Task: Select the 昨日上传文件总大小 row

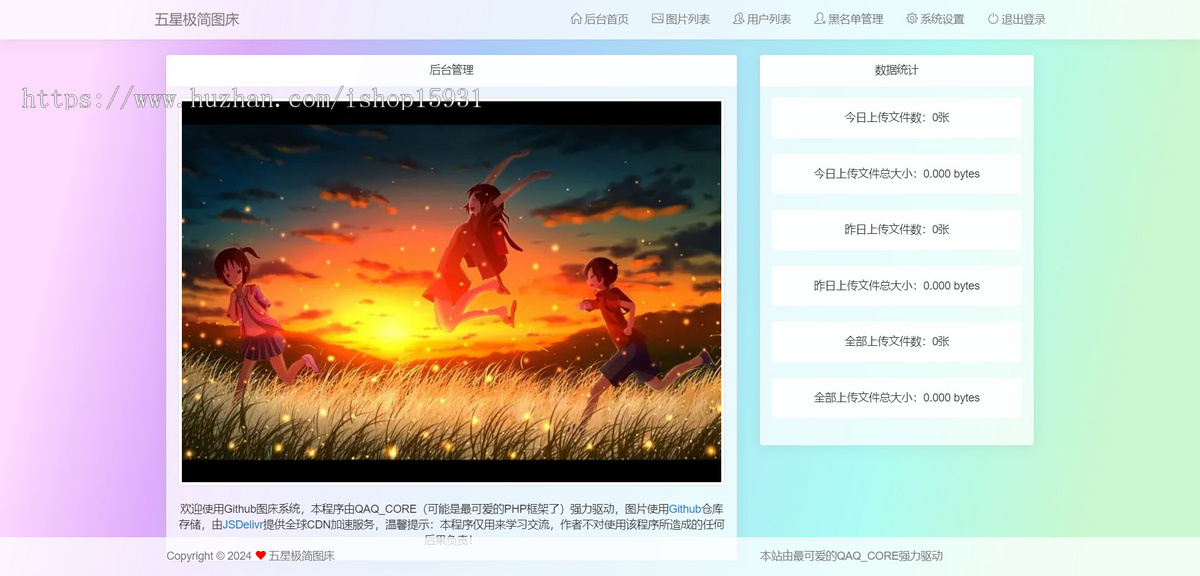Action: coord(897,285)
